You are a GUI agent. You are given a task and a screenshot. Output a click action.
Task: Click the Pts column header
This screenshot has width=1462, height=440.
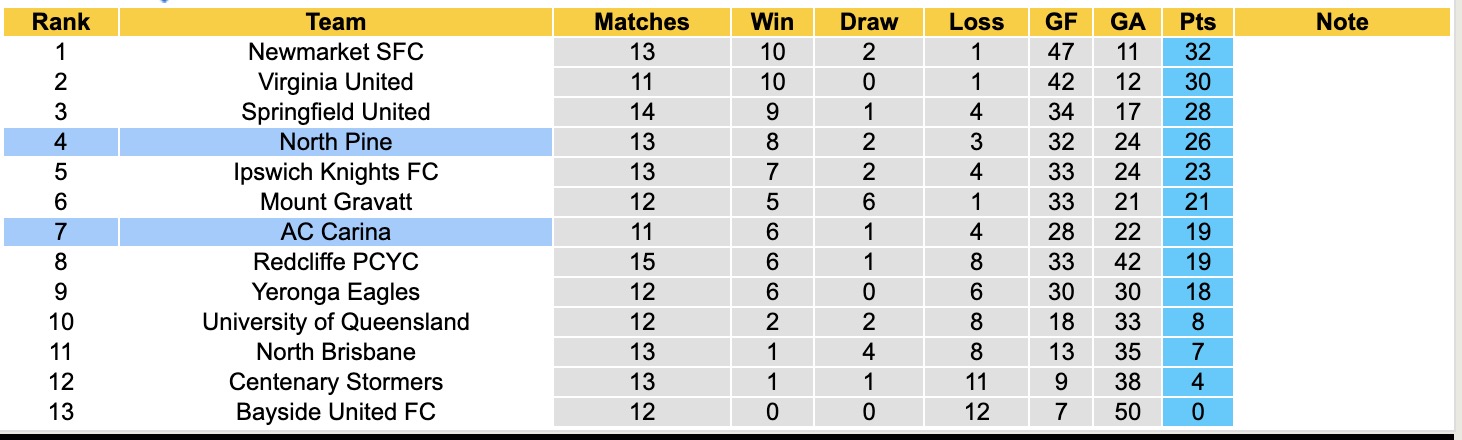pyautogui.click(x=1197, y=22)
